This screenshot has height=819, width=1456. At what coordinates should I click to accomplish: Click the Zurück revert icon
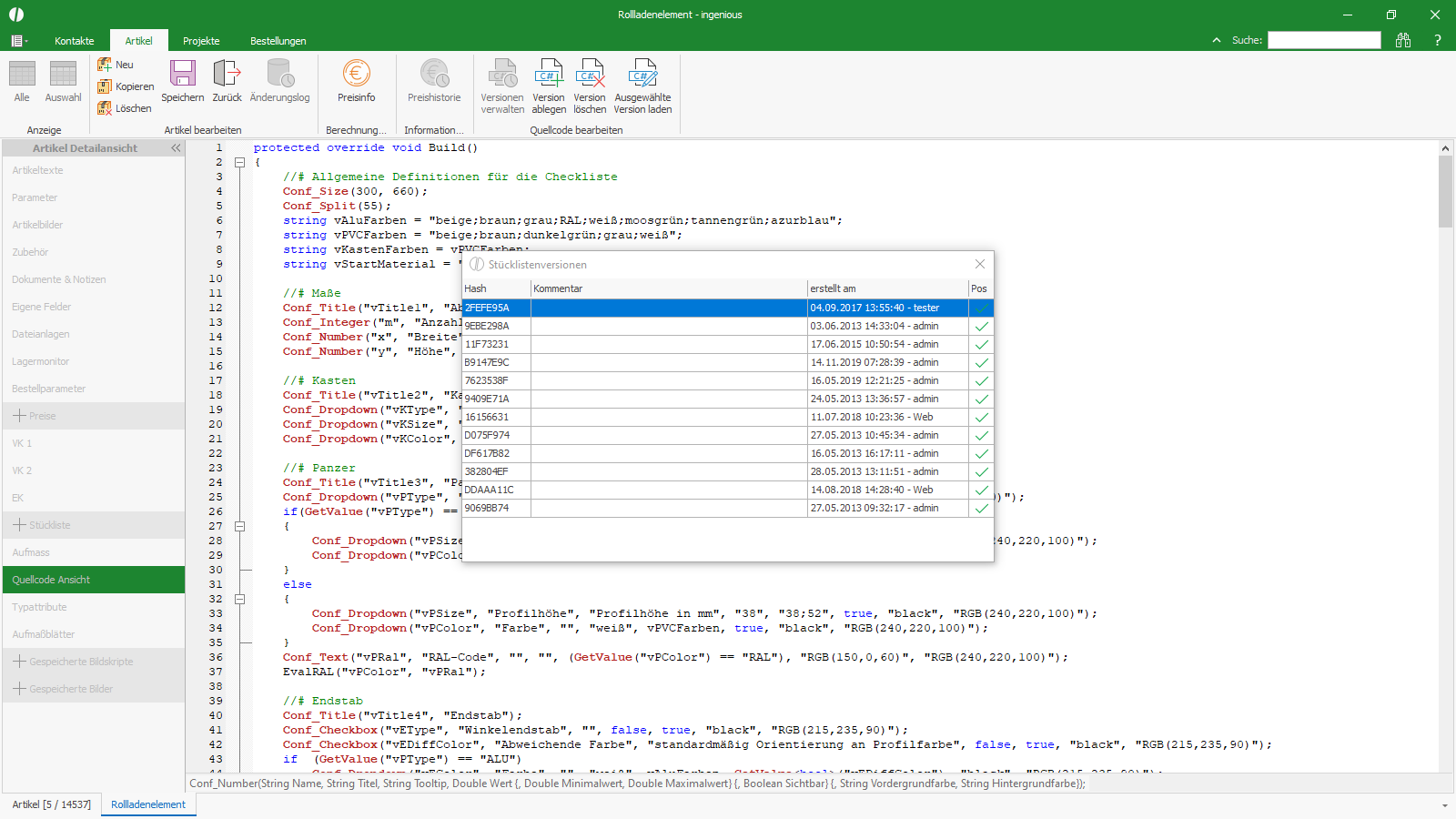pyautogui.click(x=227, y=75)
